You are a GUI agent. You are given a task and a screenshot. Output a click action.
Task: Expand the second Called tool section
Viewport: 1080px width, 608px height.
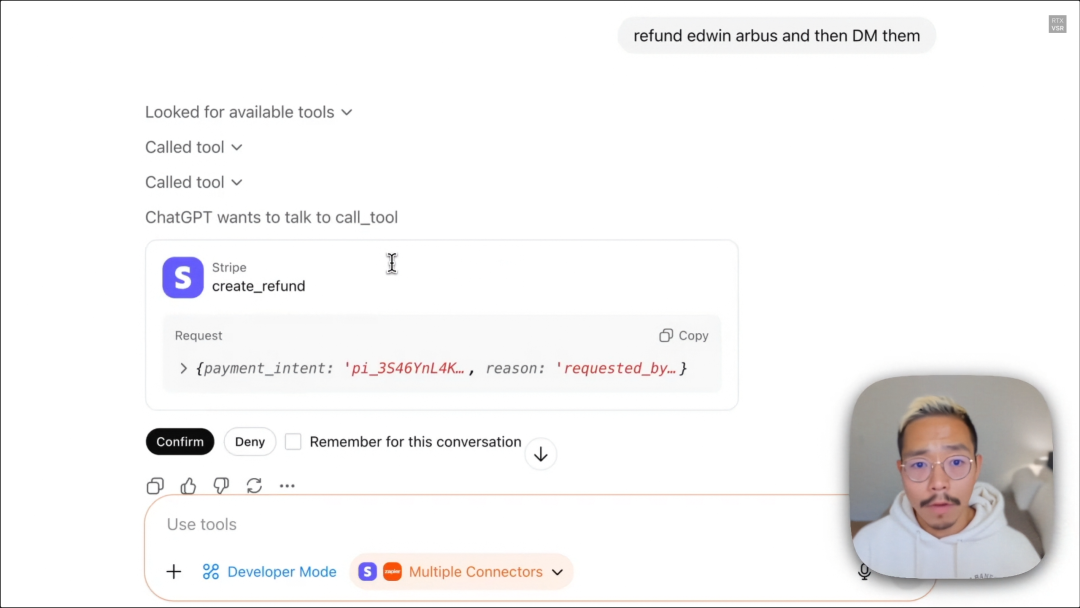pos(194,182)
